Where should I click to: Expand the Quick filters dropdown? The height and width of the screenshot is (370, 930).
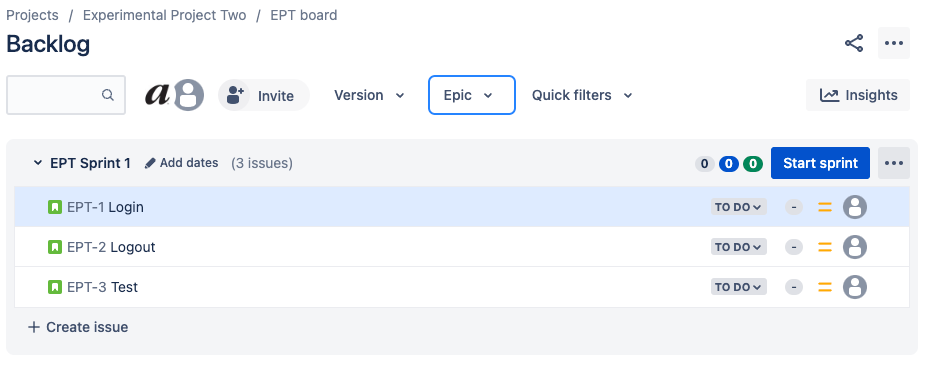[x=582, y=95]
